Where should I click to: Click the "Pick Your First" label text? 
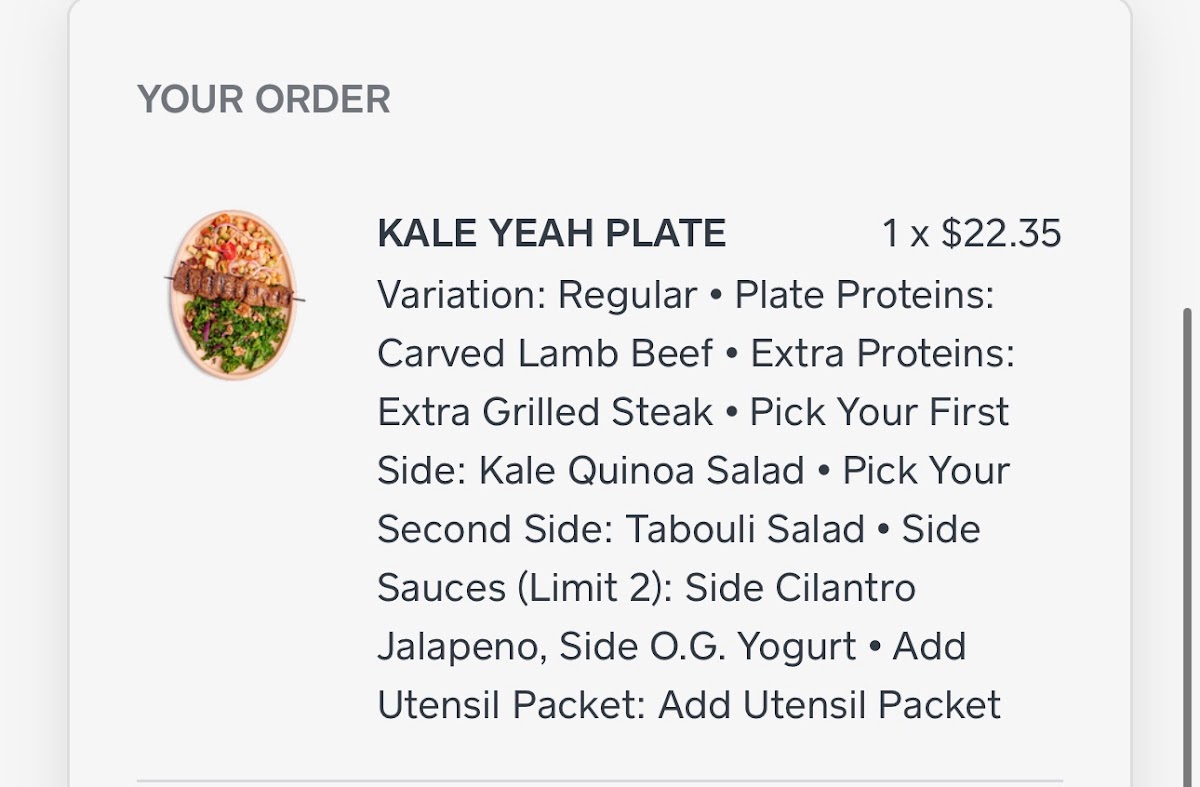pos(879,412)
